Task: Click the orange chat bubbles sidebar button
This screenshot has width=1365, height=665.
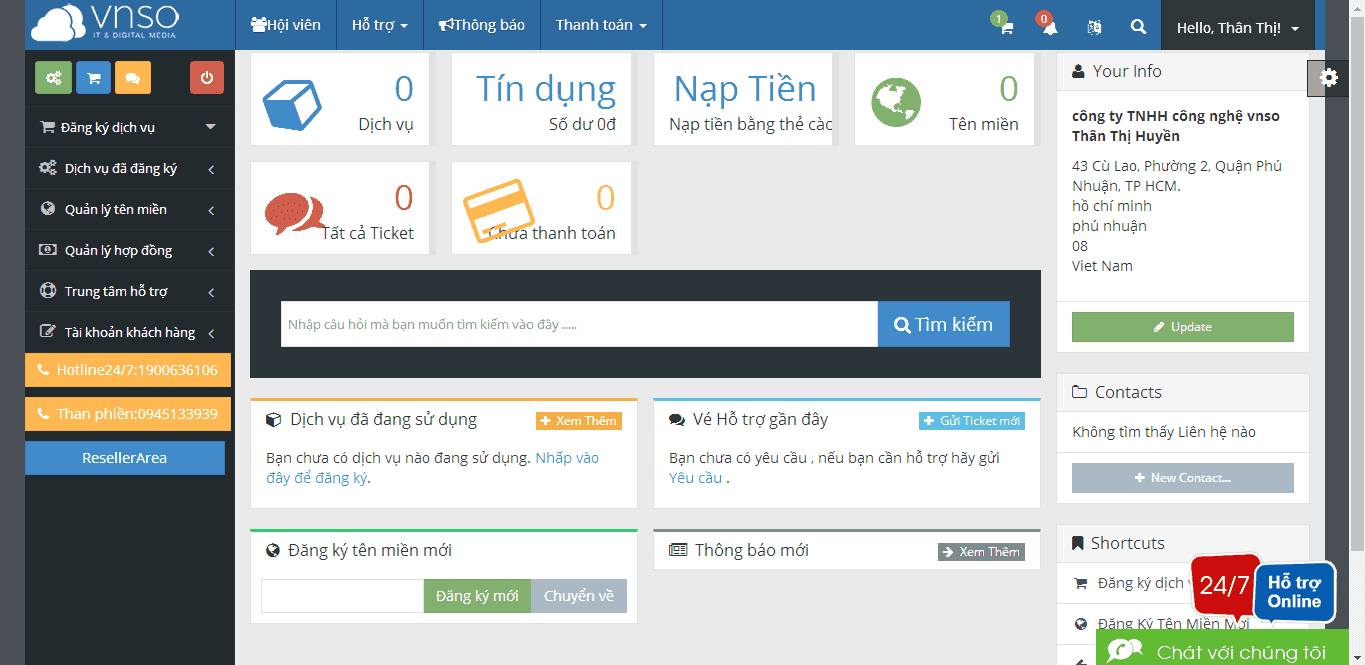Action: tap(133, 77)
